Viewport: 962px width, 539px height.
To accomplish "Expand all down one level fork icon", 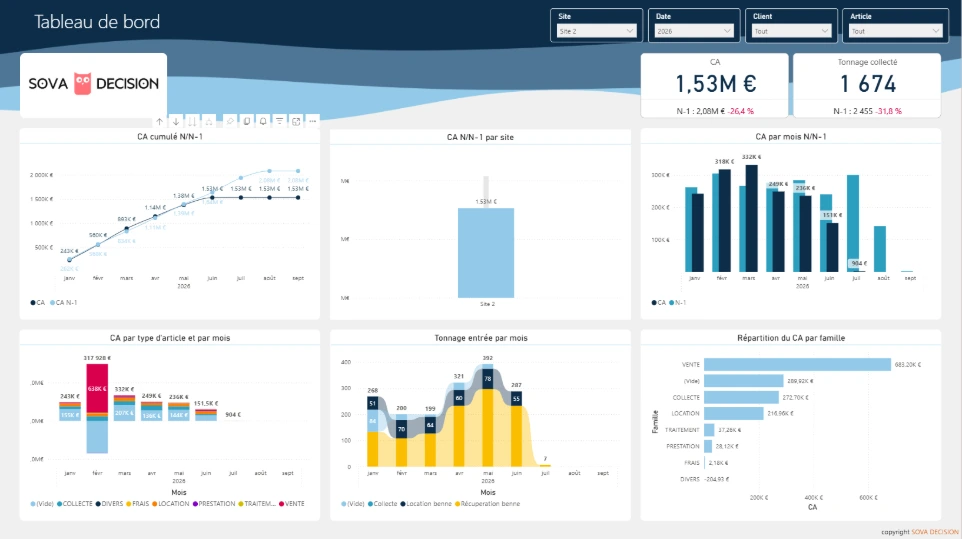I will pyautogui.click(x=209, y=121).
